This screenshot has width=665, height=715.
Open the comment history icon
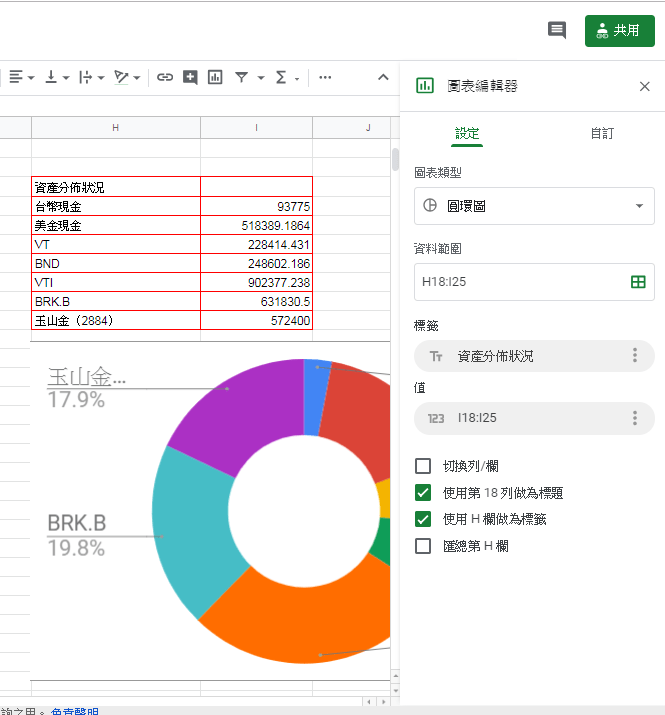556,31
